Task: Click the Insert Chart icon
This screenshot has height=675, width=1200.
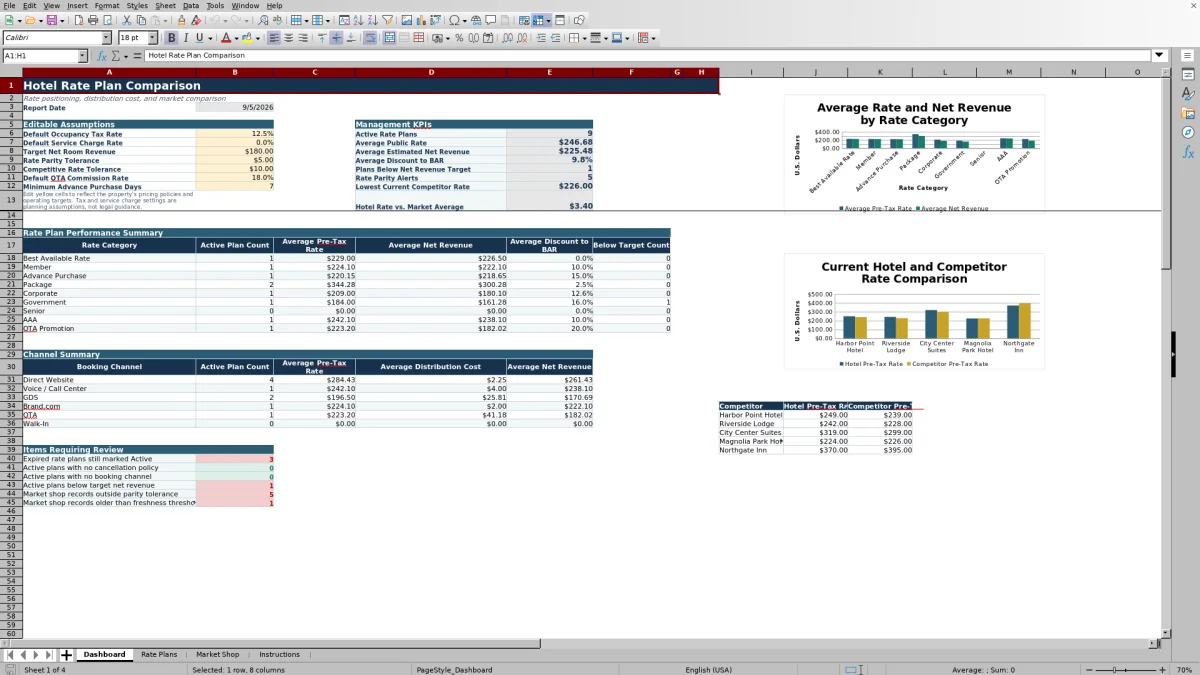Action: click(x=420, y=20)
